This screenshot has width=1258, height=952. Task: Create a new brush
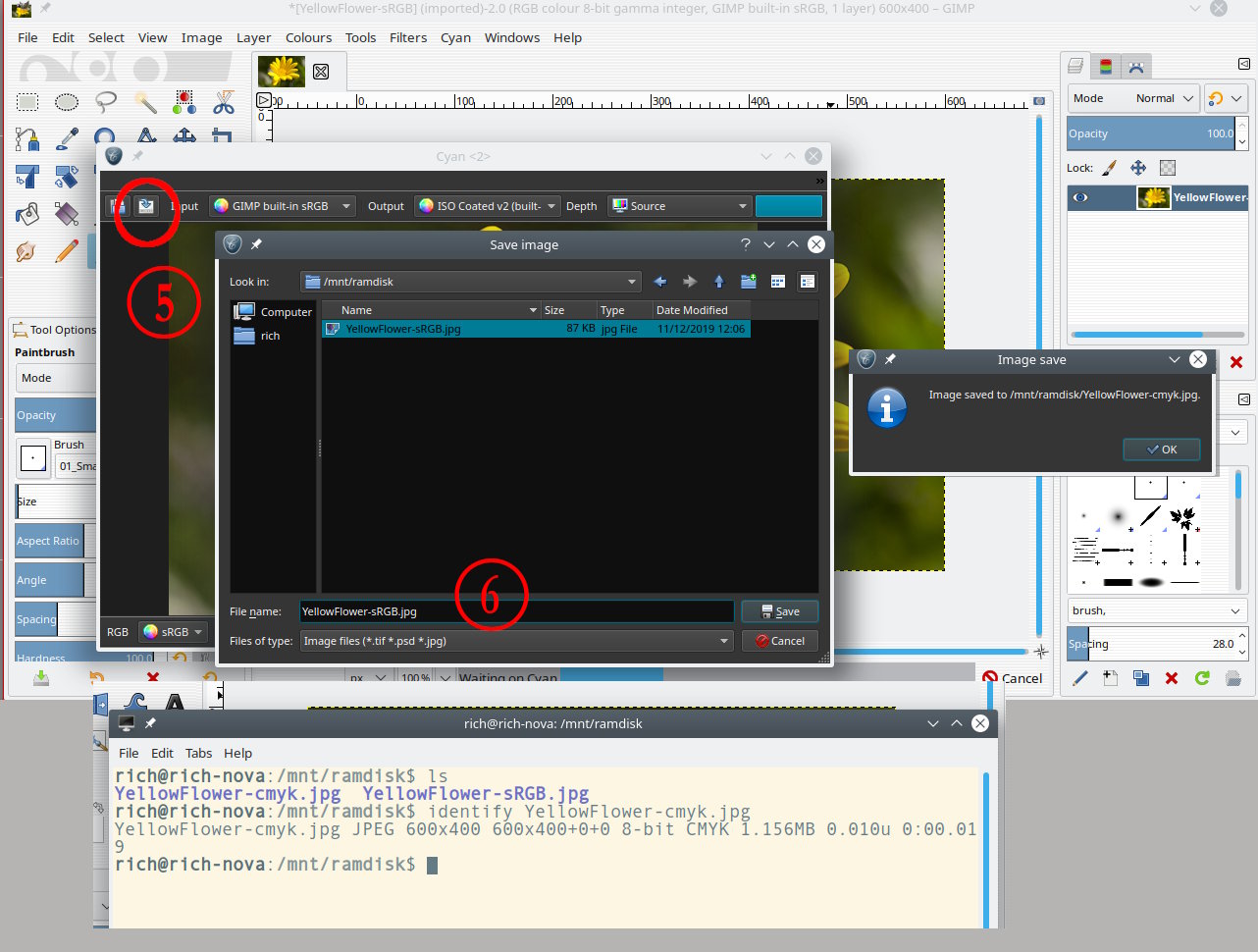pyautogui.click(x=1111, y=678)
